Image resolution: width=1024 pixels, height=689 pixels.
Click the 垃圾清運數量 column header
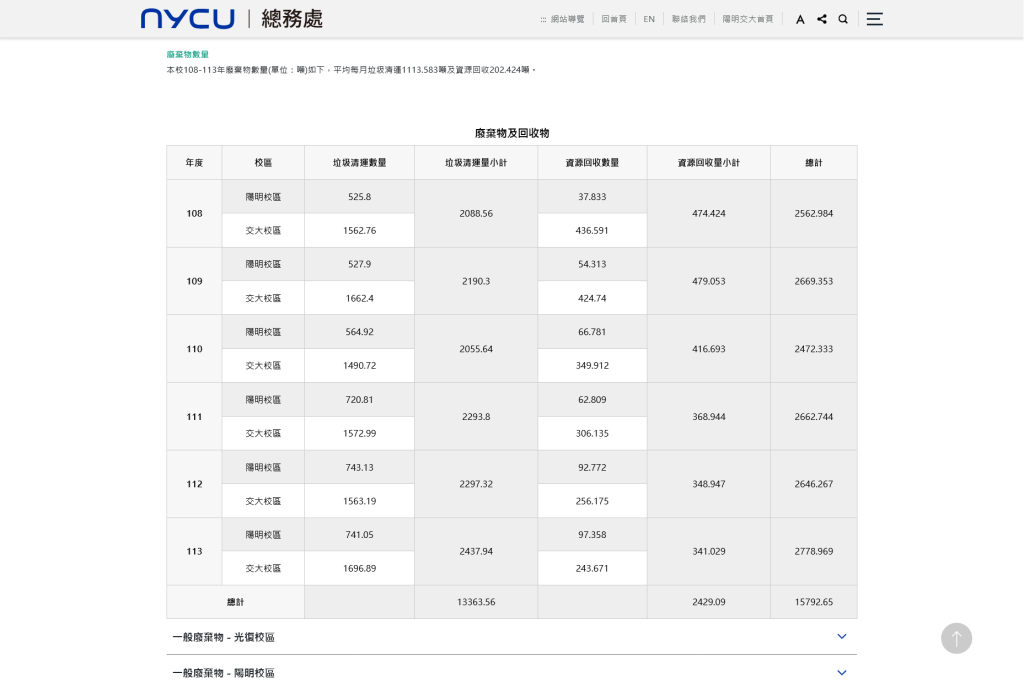[x=359, y=163]
